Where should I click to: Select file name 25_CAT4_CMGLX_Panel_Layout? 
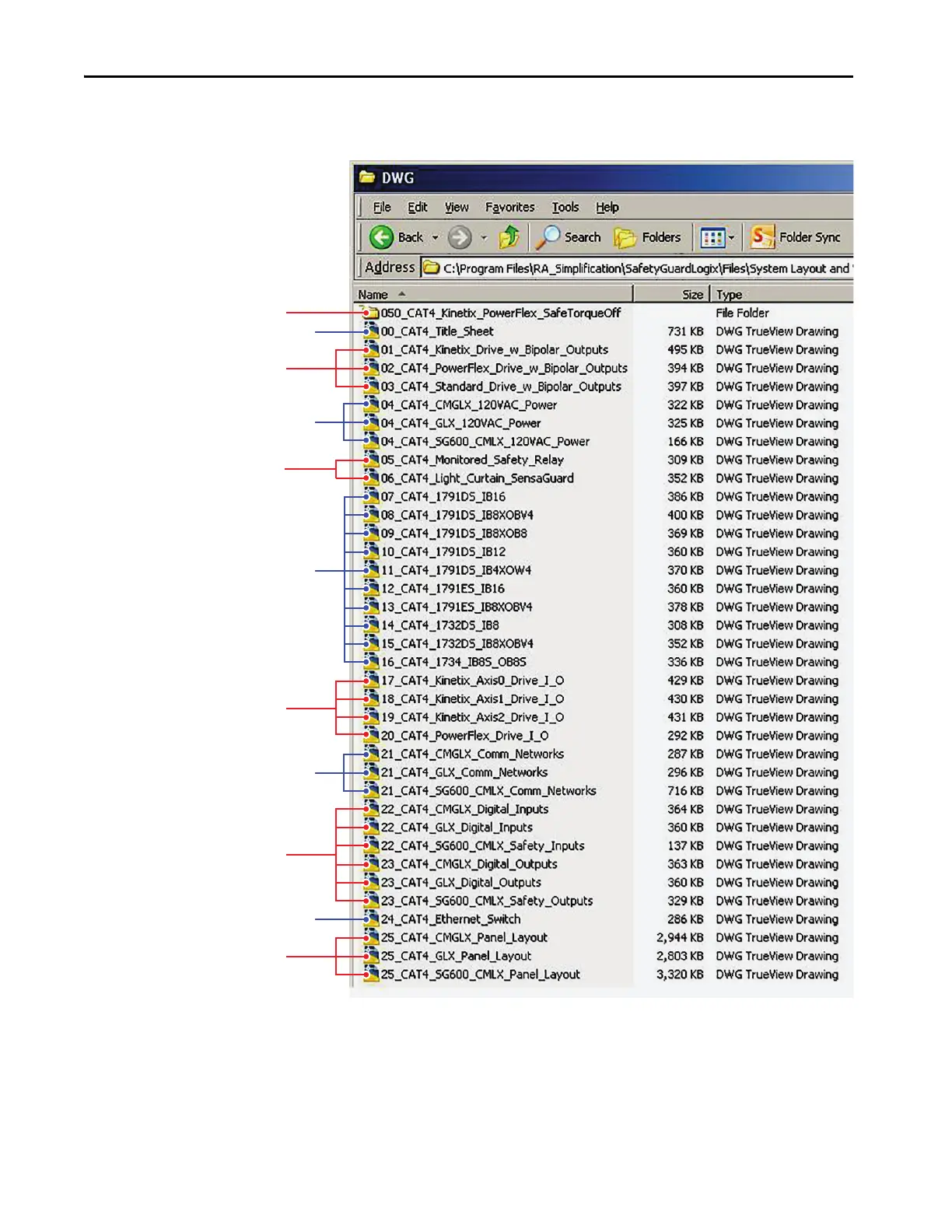[x=464, y=938]
